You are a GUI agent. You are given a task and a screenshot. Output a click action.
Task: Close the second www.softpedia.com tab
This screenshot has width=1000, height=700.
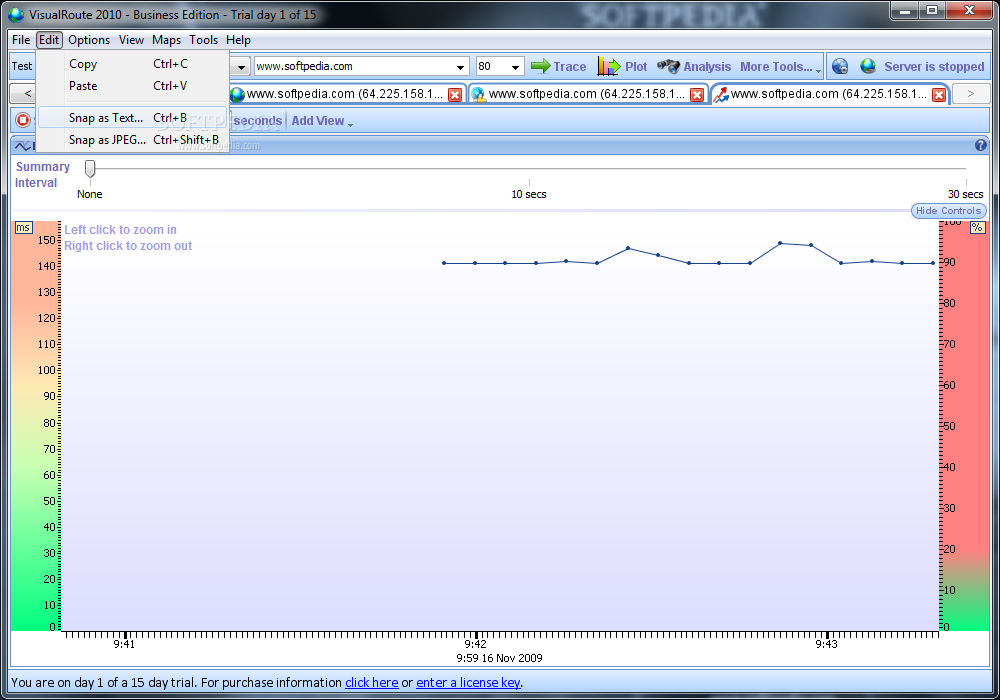click(x=697, y=95)
